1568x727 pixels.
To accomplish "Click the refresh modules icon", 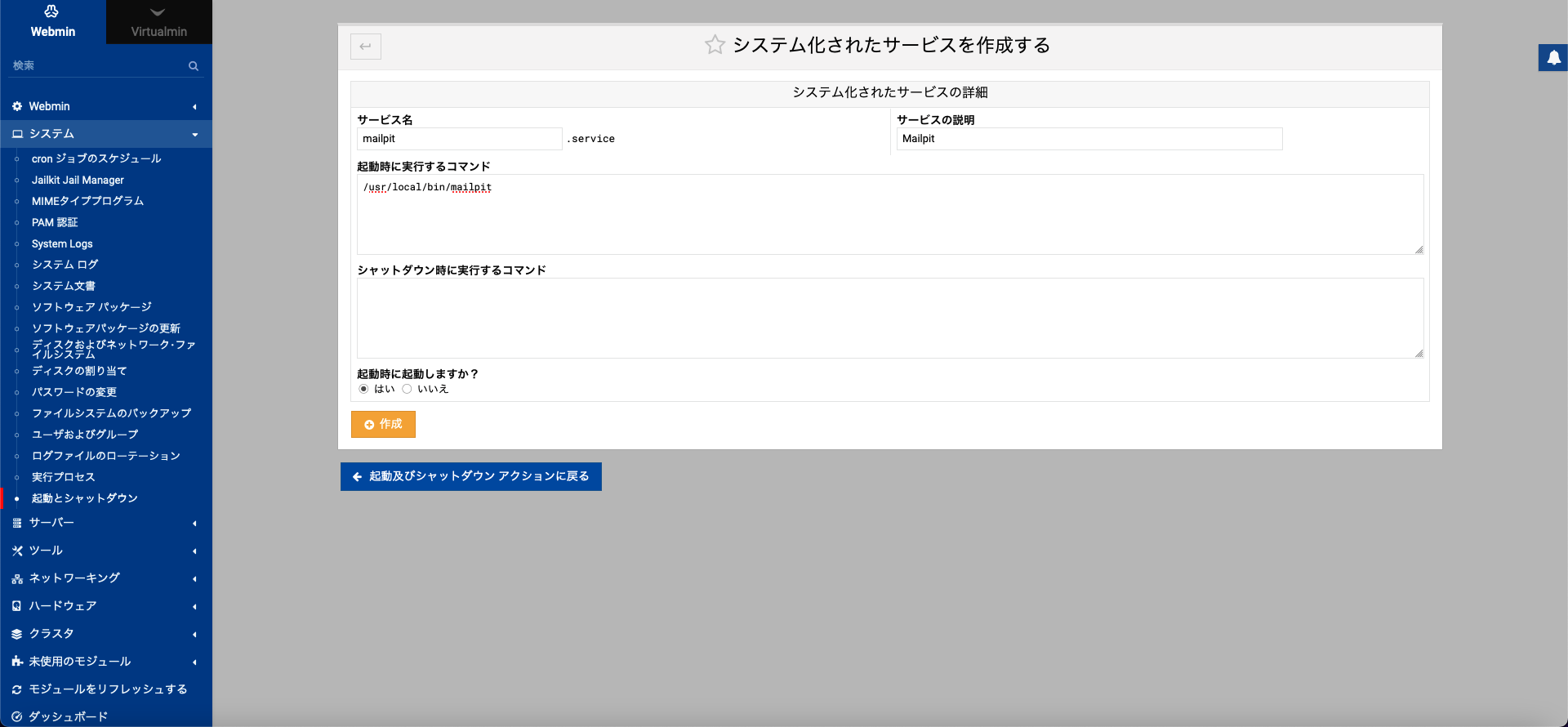I will coord(17,689).
